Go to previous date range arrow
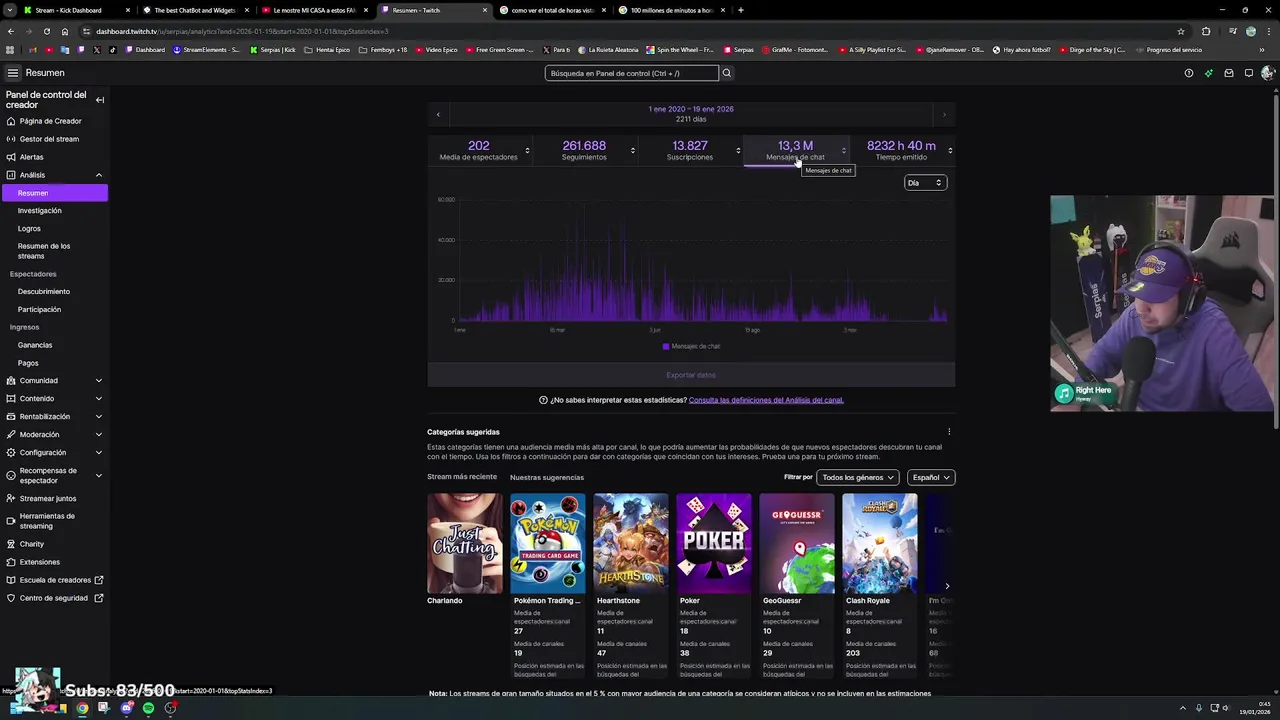1280x720 pixels. tap(437, 114)
